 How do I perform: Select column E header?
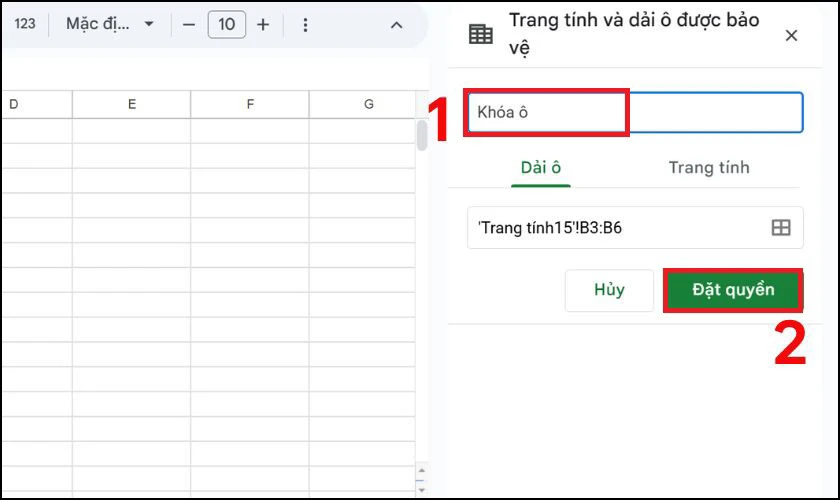(132, 105)
